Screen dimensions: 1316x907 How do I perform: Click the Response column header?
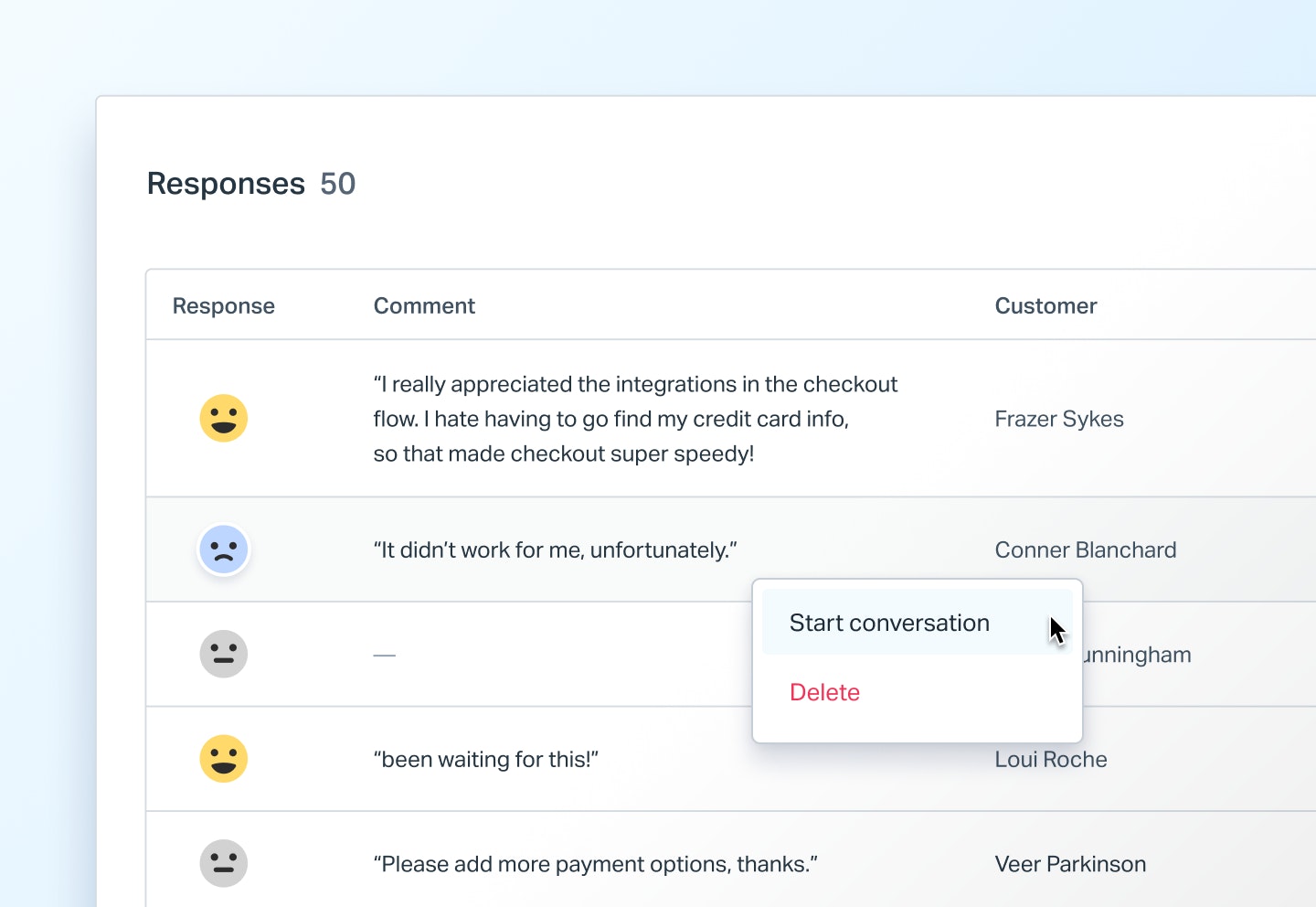(x=224, y=306)
